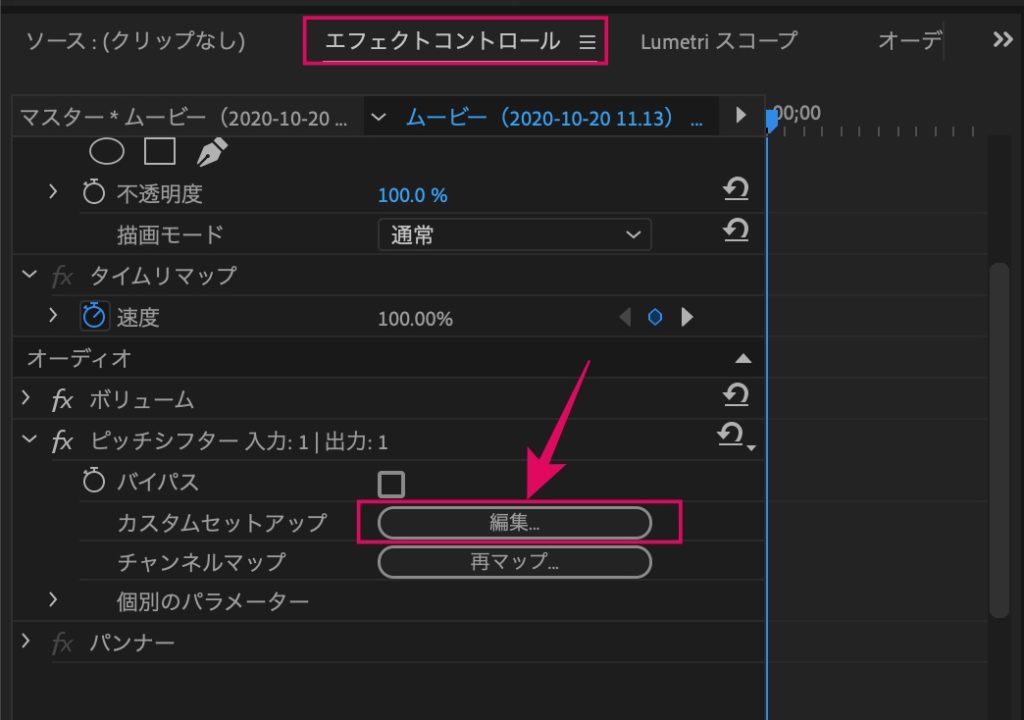Image resolution: width=1024 pixels, height=720 pixels.
Task: Select the ellipse mask tool
Action: click(106, 152)
